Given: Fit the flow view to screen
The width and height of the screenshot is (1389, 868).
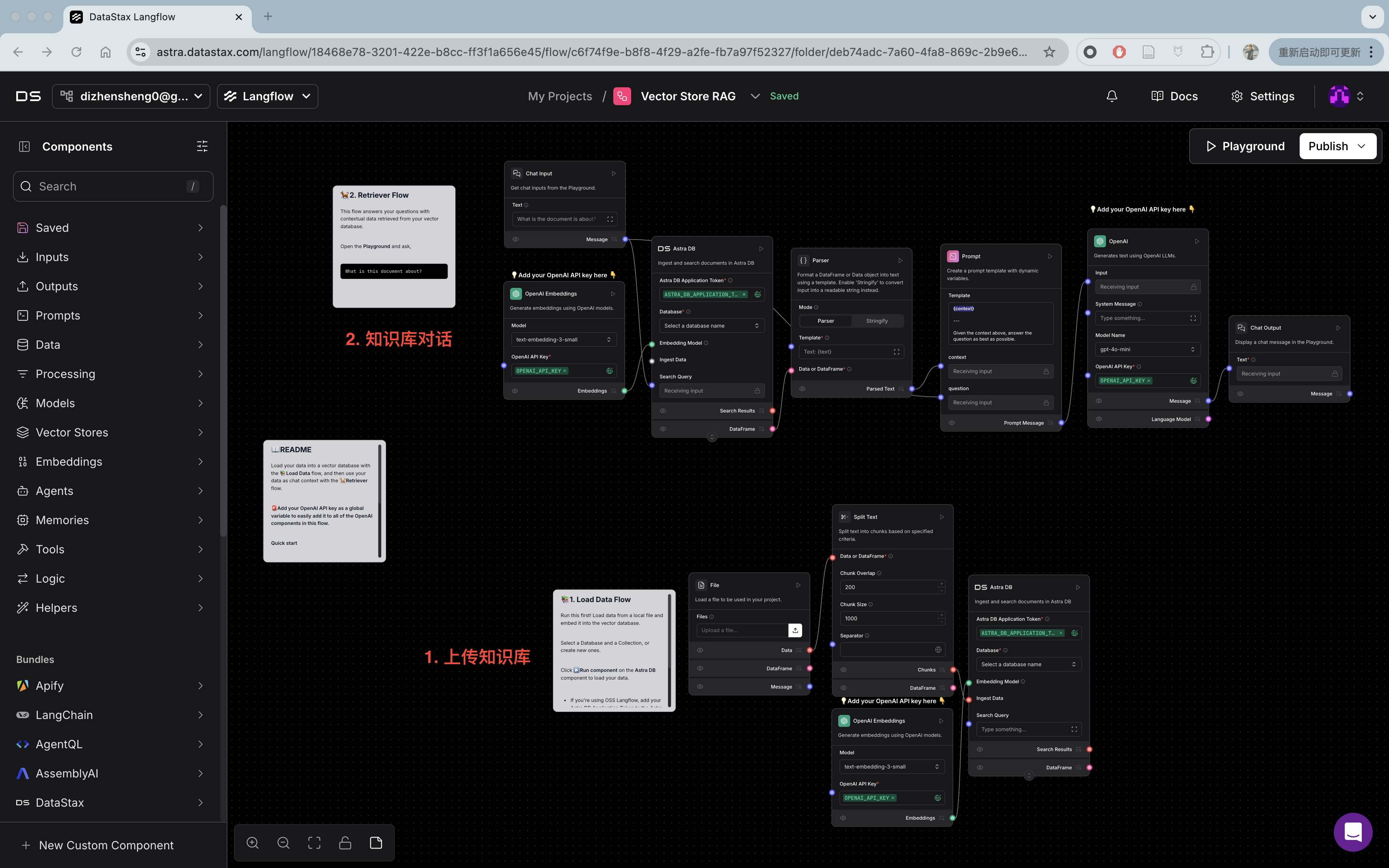Looking at the screenshot, I should [314, 843].
